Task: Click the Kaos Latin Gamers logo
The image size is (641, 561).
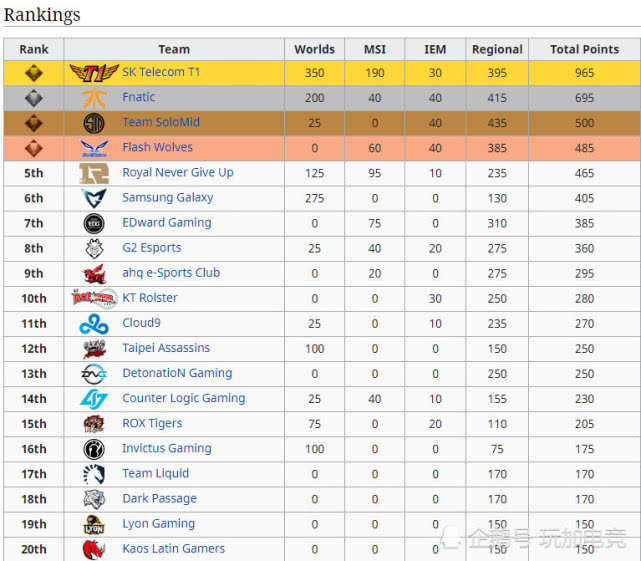Action: click(x=94, y=550)
